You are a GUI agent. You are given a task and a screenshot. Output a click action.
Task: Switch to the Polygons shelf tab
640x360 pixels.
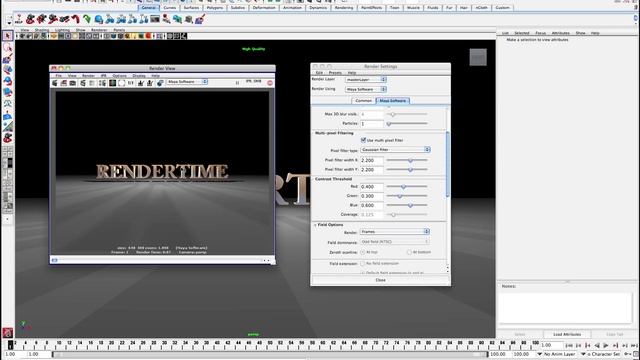(x=215, y=7)
